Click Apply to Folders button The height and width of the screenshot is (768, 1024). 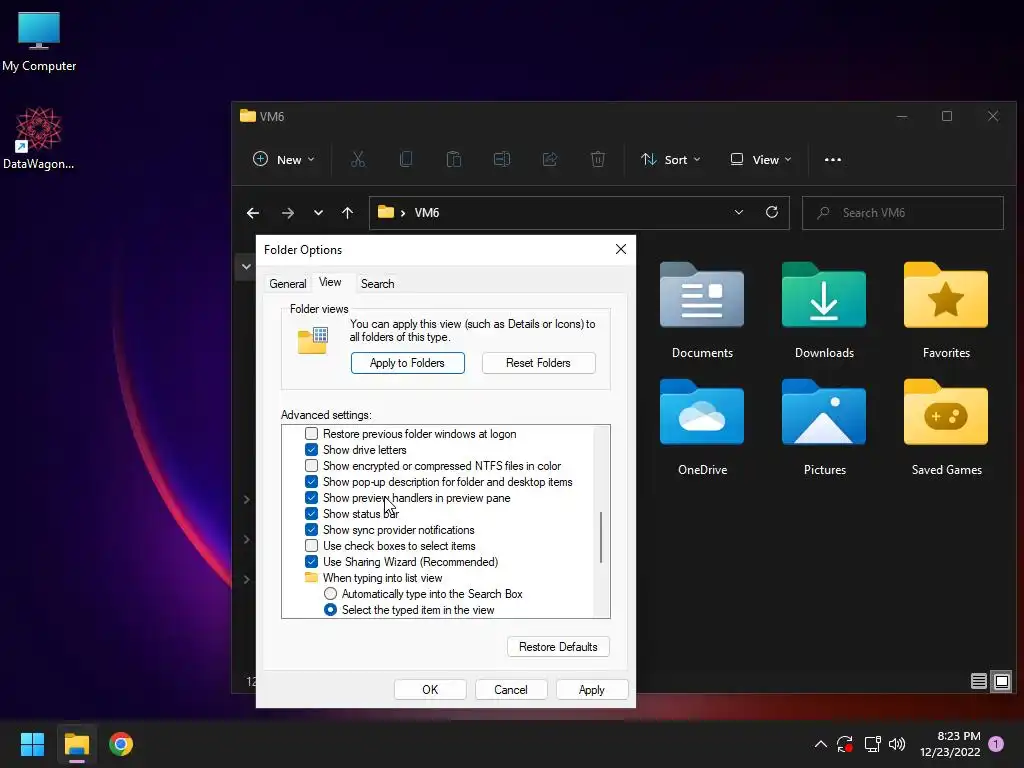click(x=408, y=363)
